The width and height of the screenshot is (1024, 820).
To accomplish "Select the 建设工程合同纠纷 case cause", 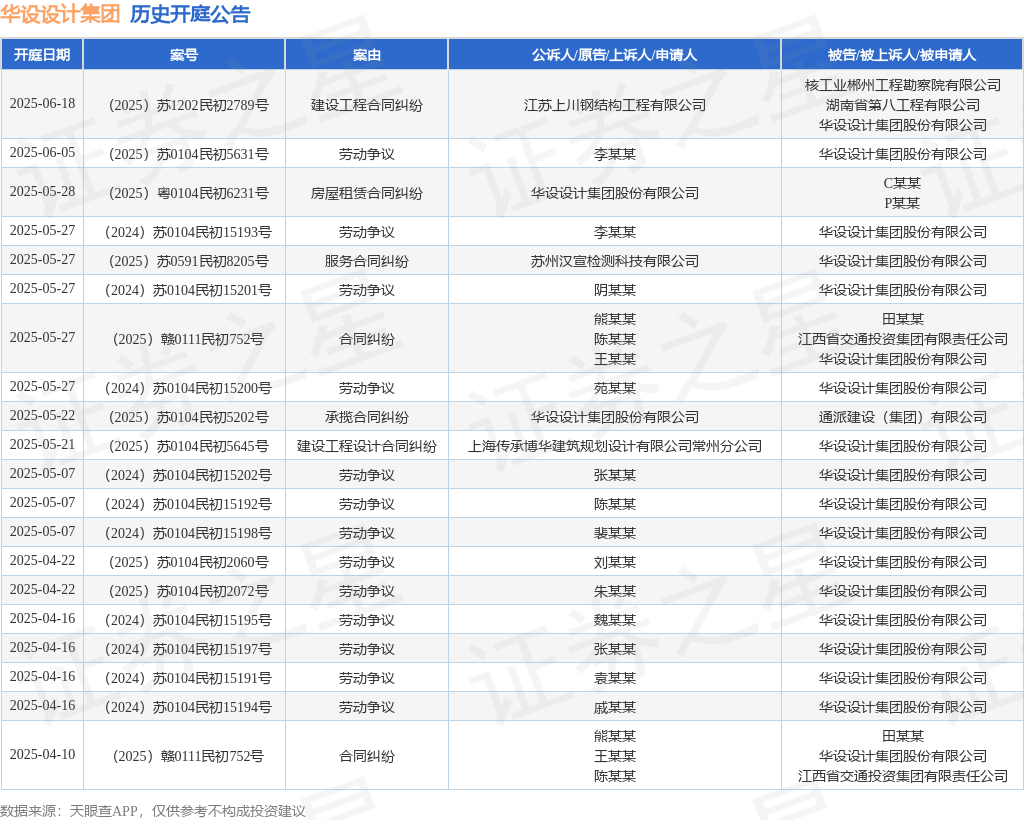I will [367, 105].
